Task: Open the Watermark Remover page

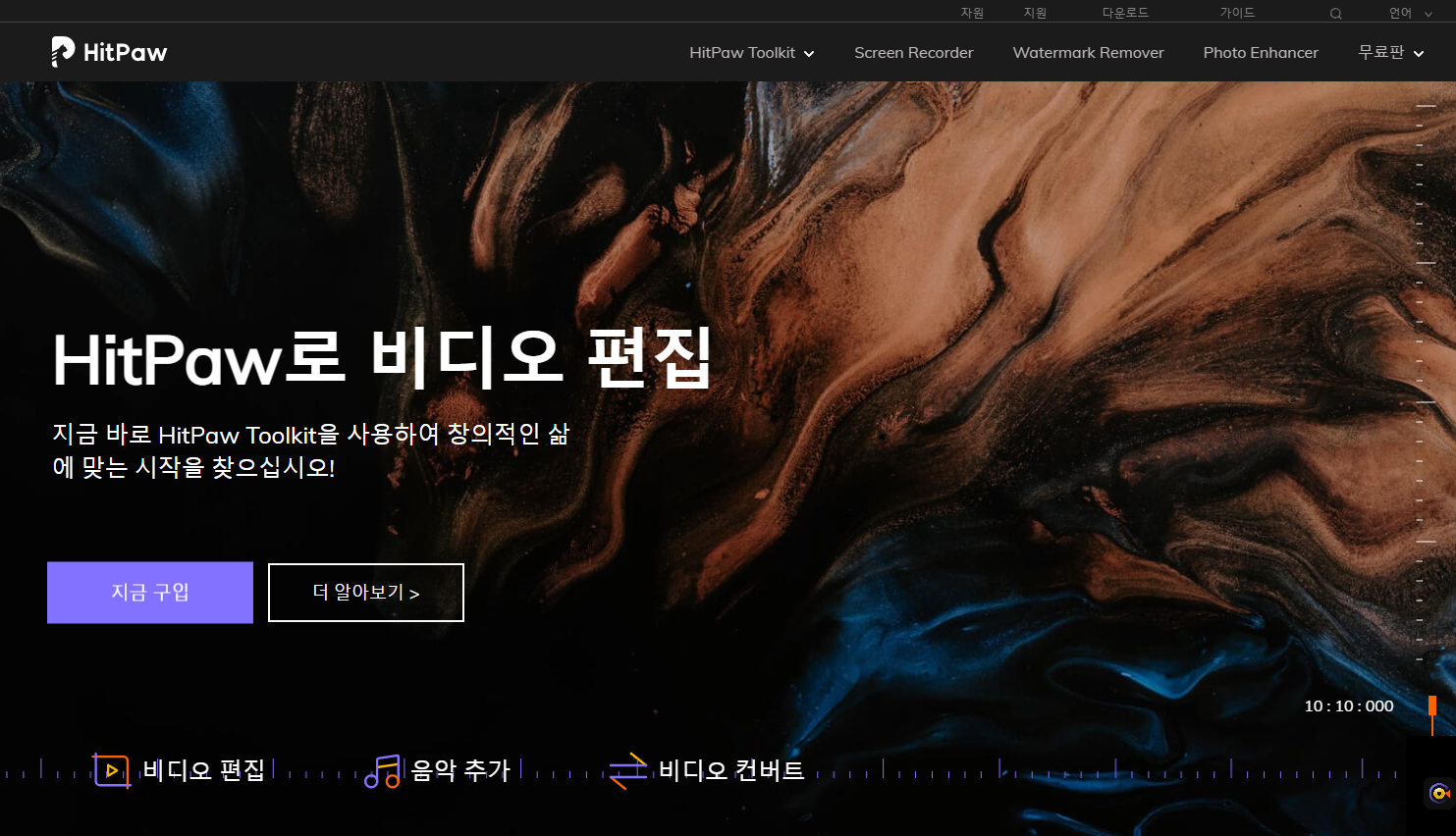Action: 1089,53
